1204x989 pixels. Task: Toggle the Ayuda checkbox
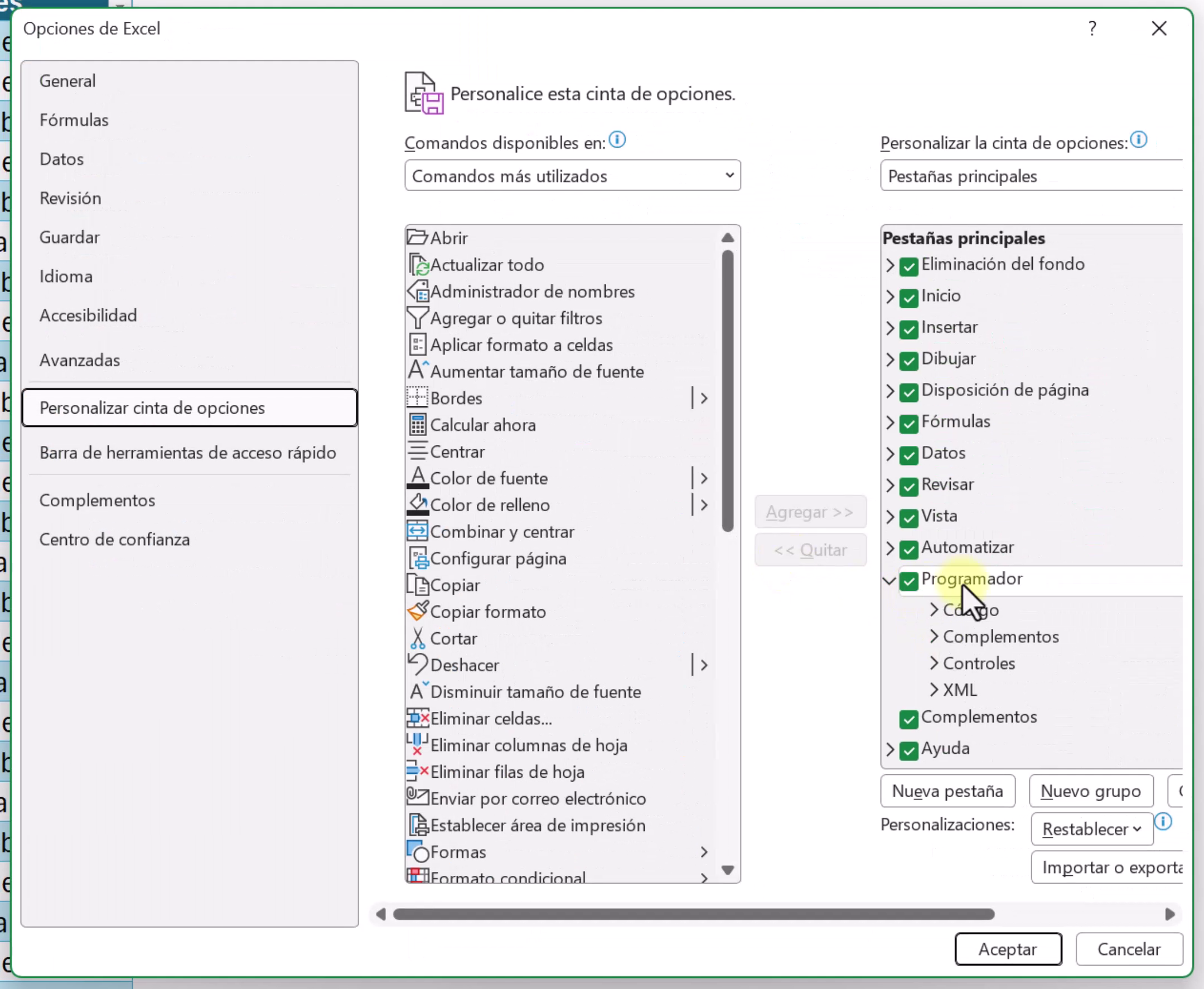(909, 751)
